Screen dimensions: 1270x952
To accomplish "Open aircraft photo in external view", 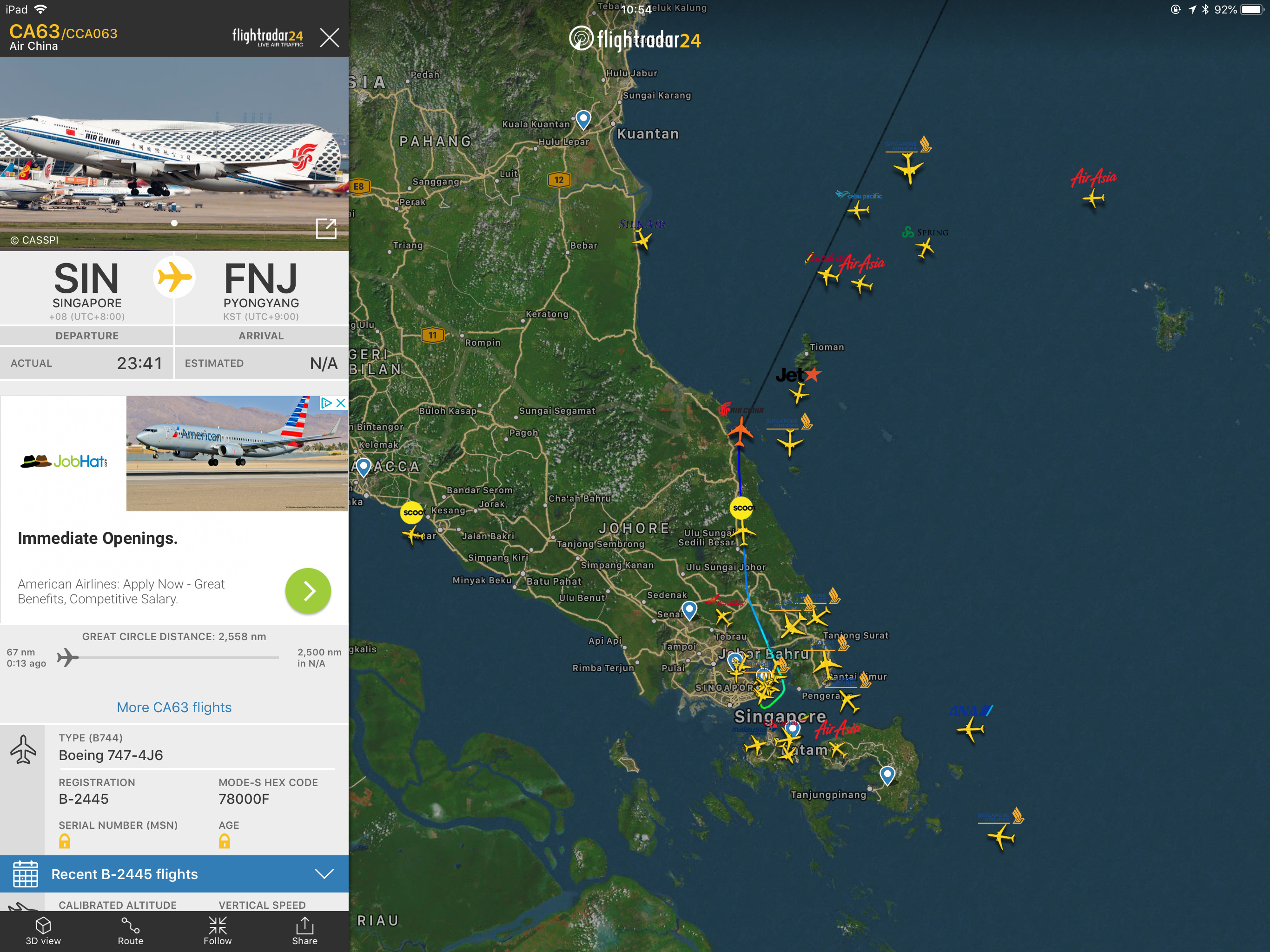I will [326, 228].
